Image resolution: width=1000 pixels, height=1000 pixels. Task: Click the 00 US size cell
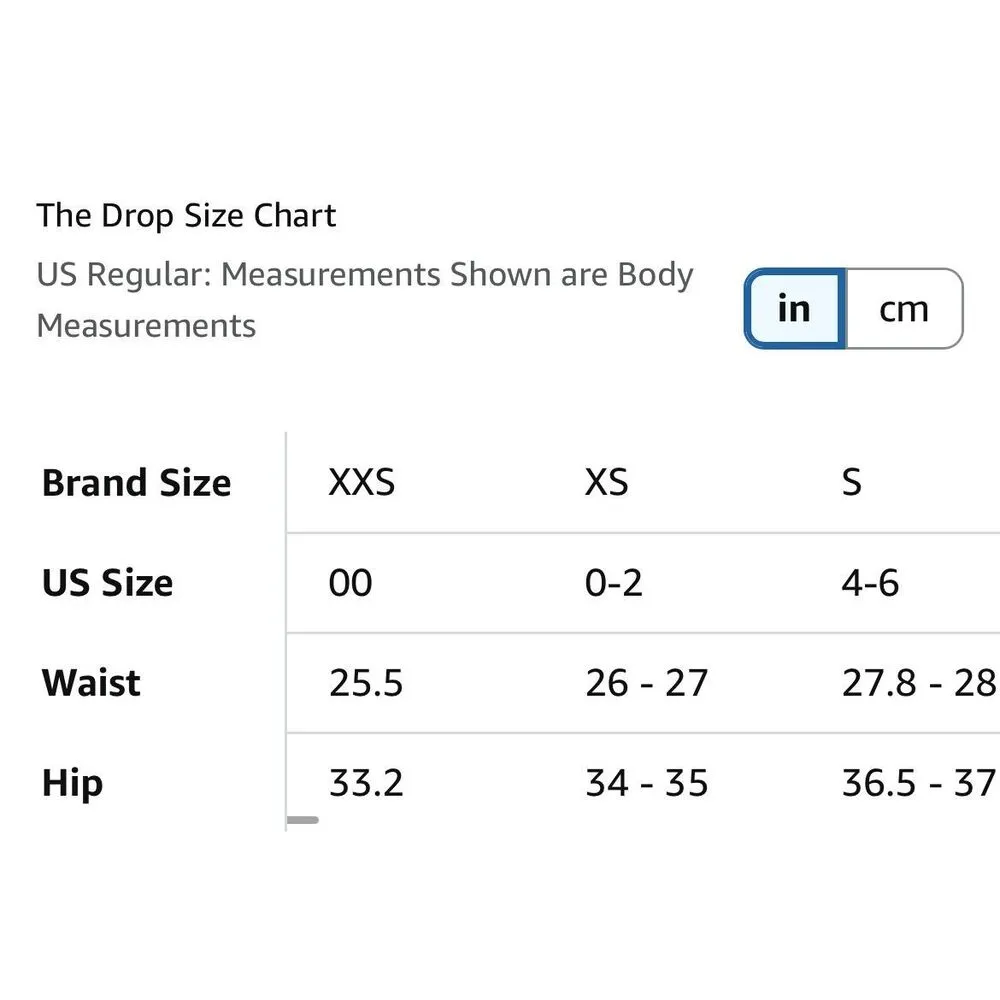pyautogui.click(x=351, y=583)
